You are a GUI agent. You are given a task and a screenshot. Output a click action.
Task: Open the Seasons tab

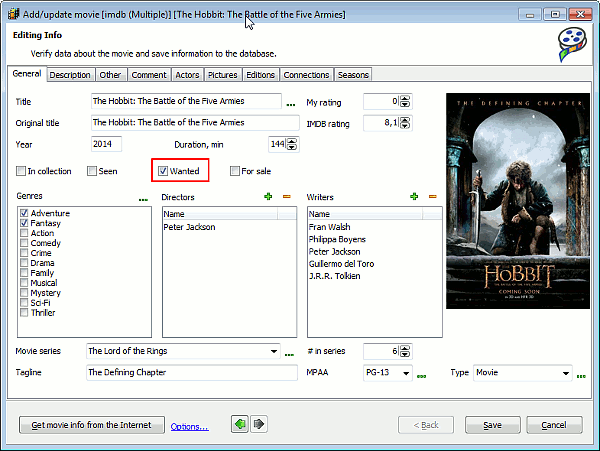(x=353, y=75)
